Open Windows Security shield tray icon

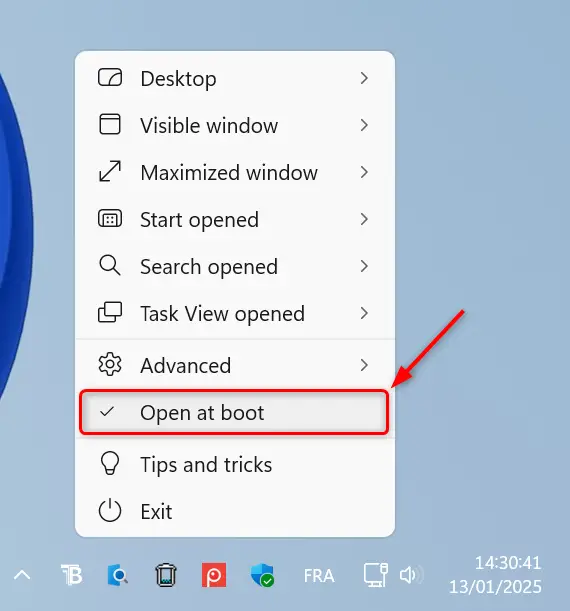coord(262,575)
